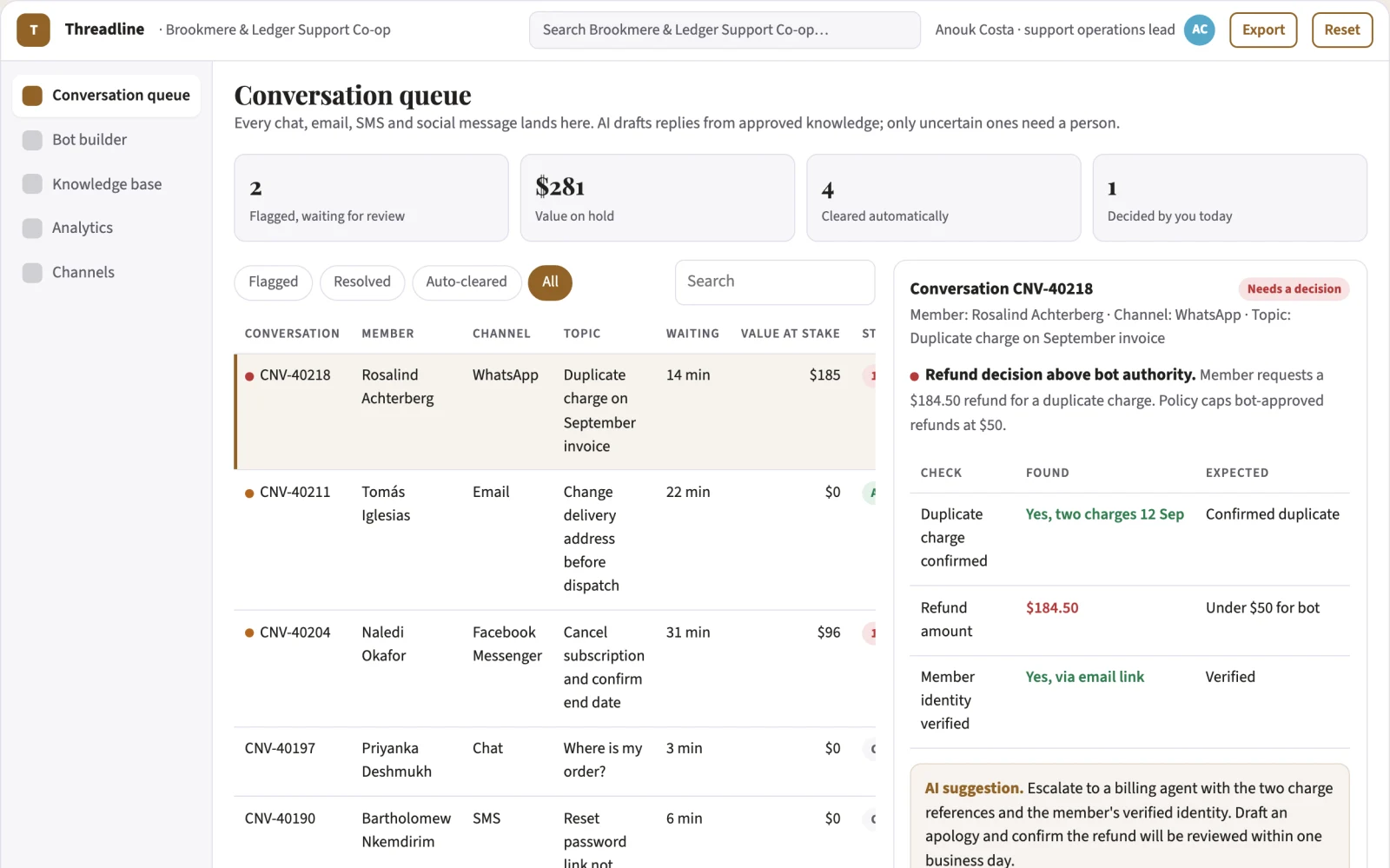Select the Auto-cleared filter
The width and height of the screenshot is (1390, 868).
click(x=467, y=282)
